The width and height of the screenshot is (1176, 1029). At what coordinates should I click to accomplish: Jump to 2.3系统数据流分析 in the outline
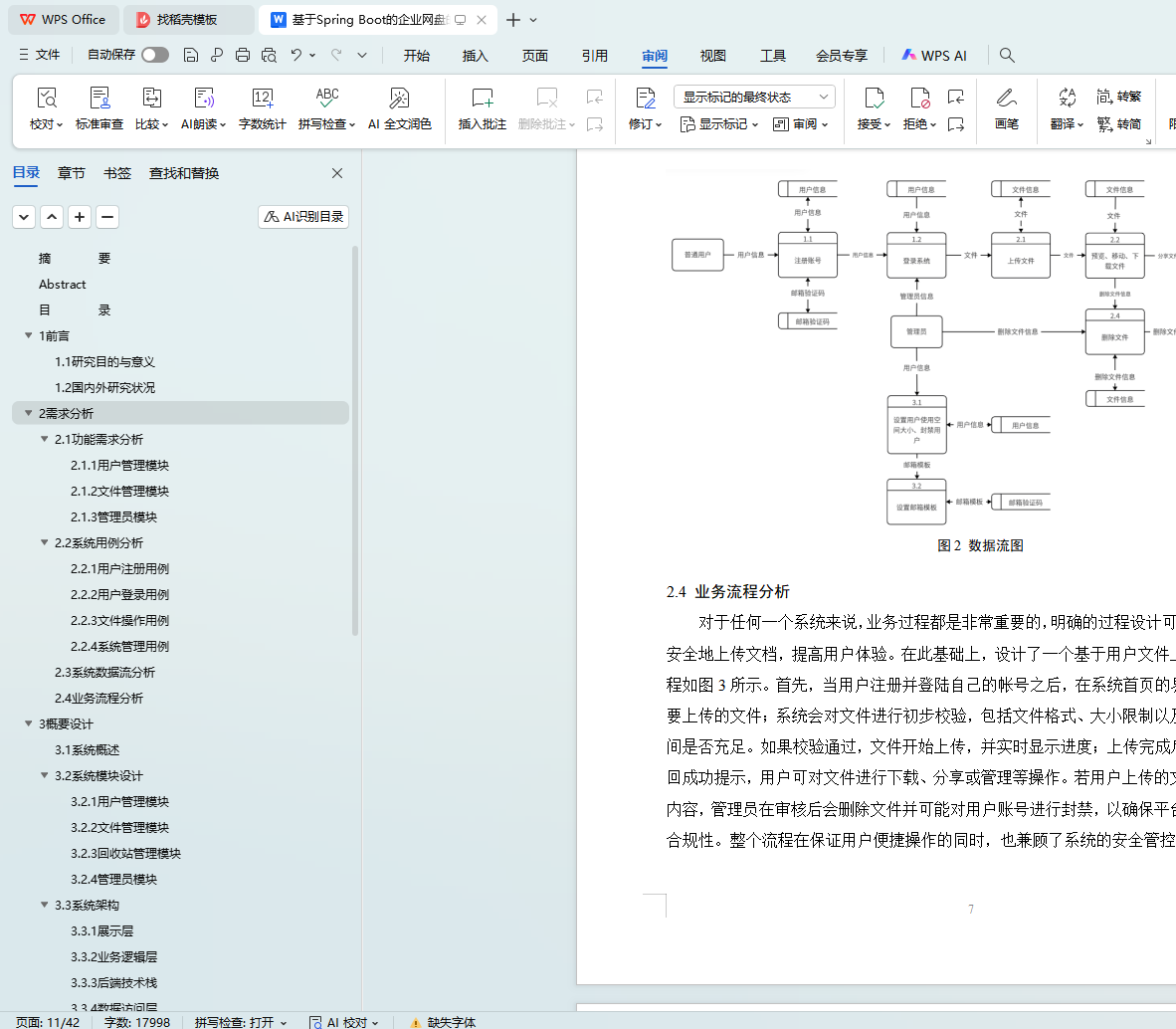[104, 672]
